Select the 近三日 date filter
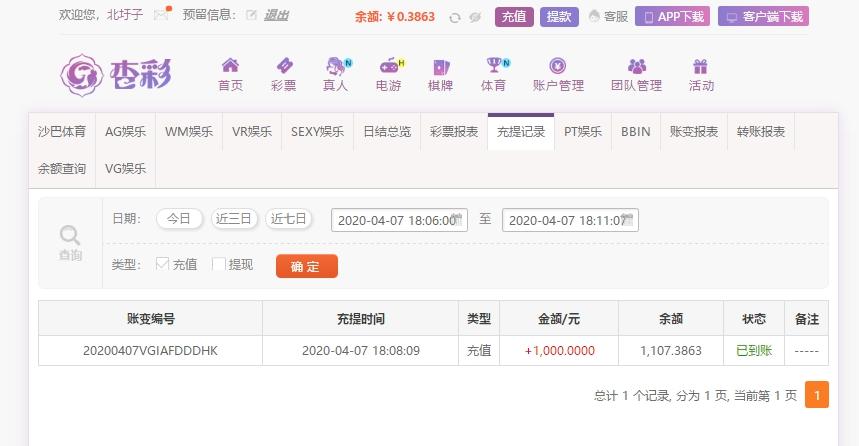This screenshot has height=446, width=859. click(234, 219)
